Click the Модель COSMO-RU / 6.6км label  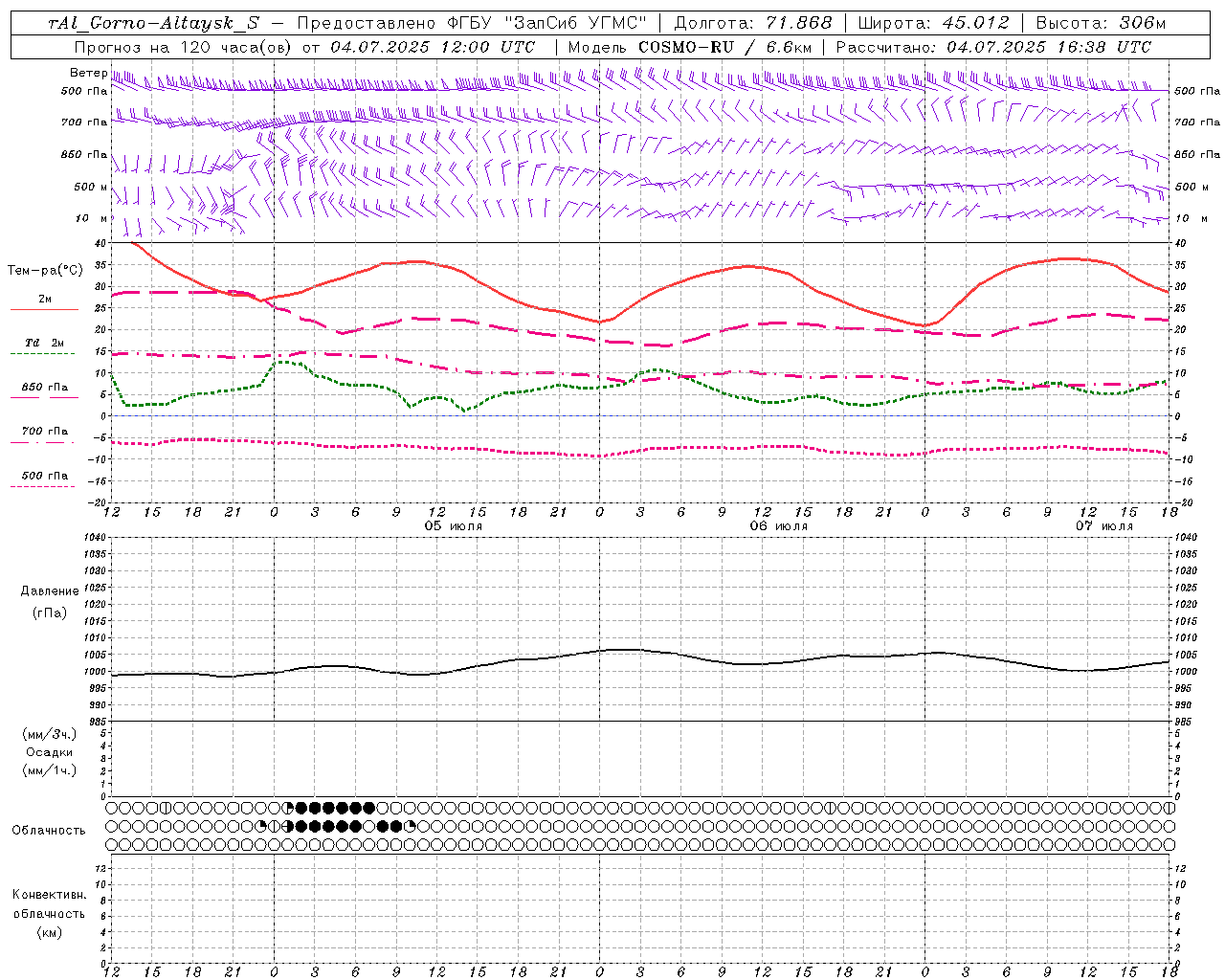coord(688,47)
